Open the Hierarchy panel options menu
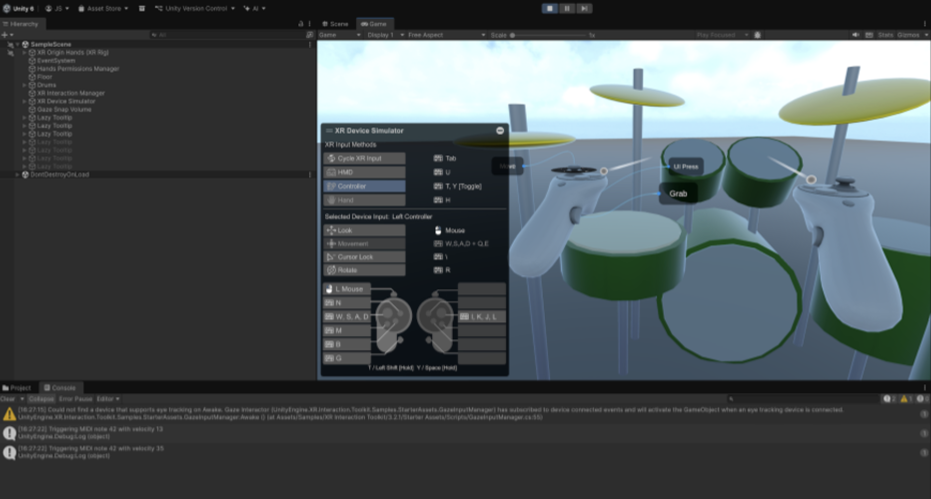The width and height of the screenshot is (931, 499). [x=309, y=24]
